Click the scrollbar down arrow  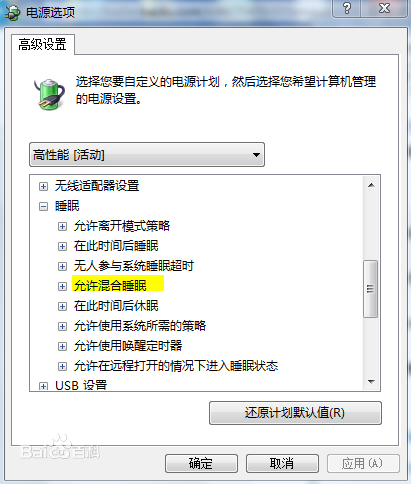[x=371, y=381]
